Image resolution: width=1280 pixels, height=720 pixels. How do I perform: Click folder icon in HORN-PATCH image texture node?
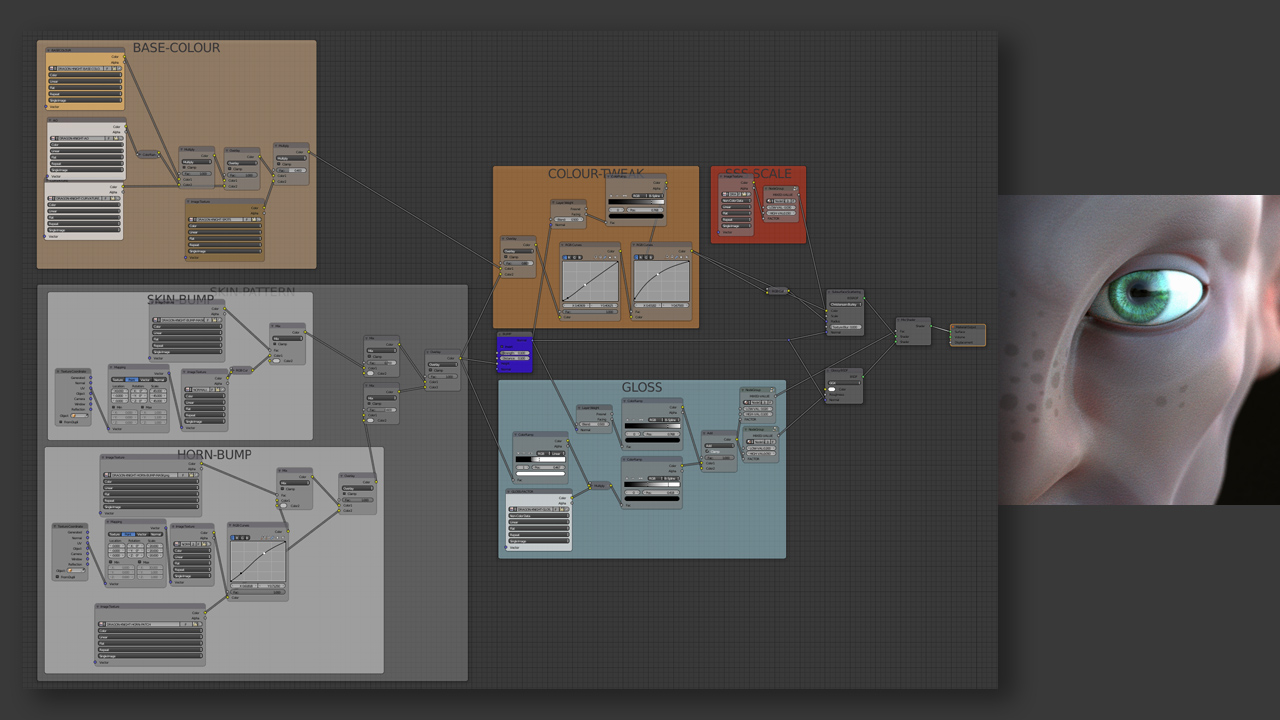point(195,624)
